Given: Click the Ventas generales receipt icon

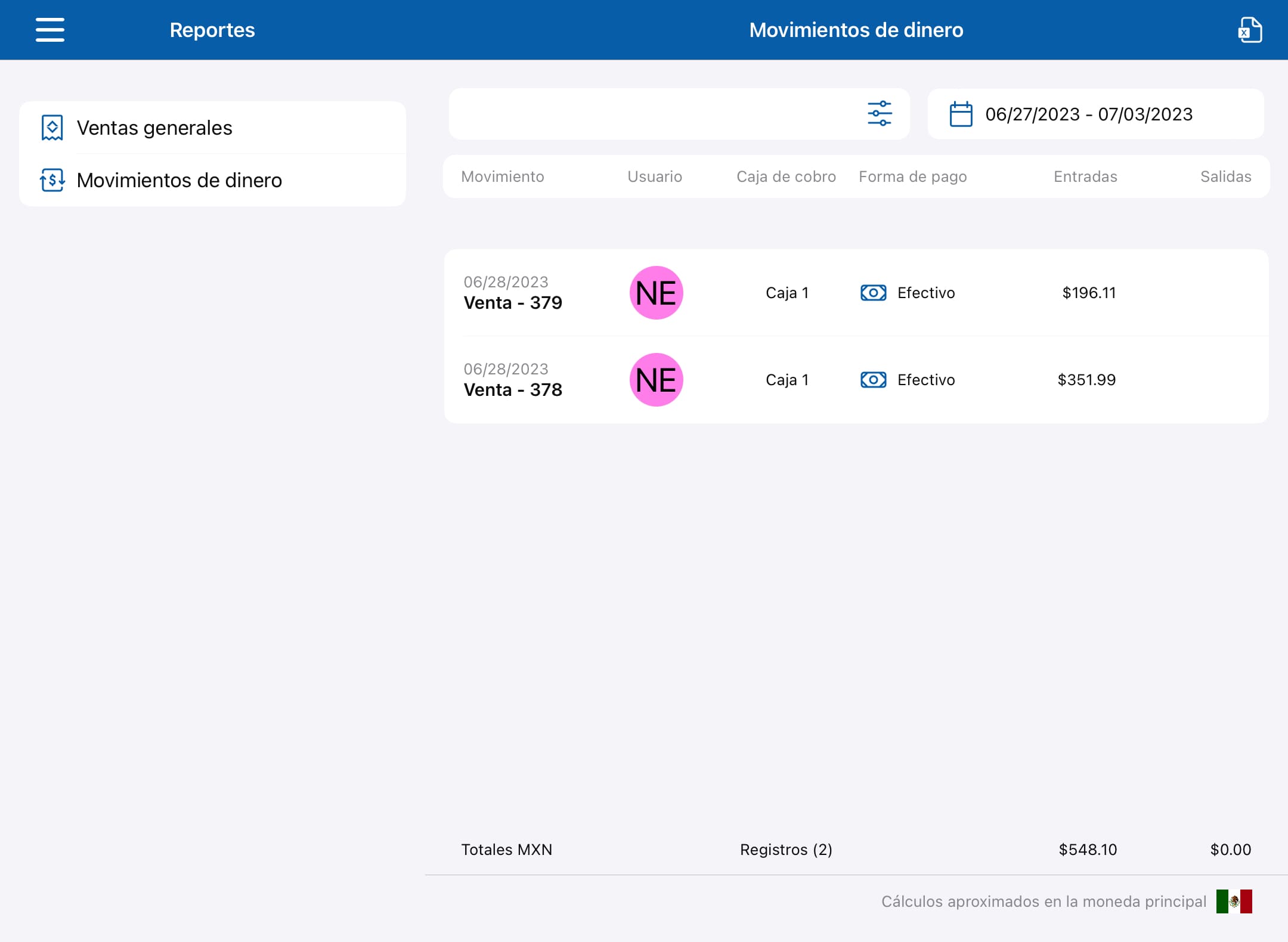Looking at the screenshot, I should [x=52, y=128].
